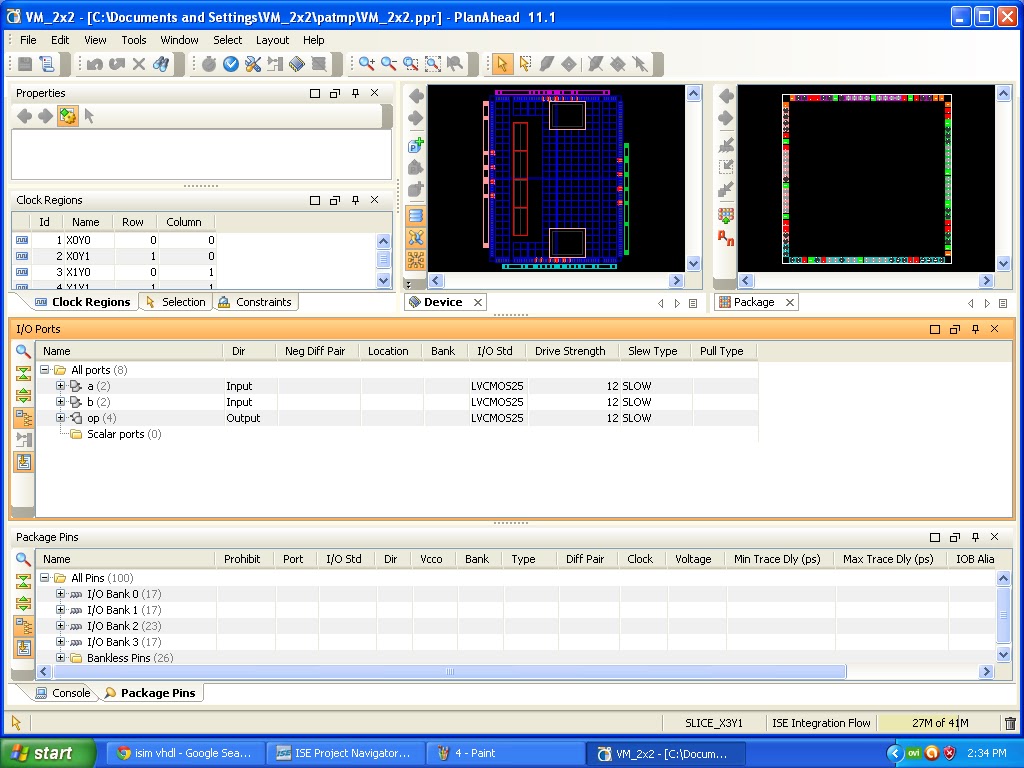Click the blue checkmark icon
The image size is (1024, 768).
[x=231, y=63]
